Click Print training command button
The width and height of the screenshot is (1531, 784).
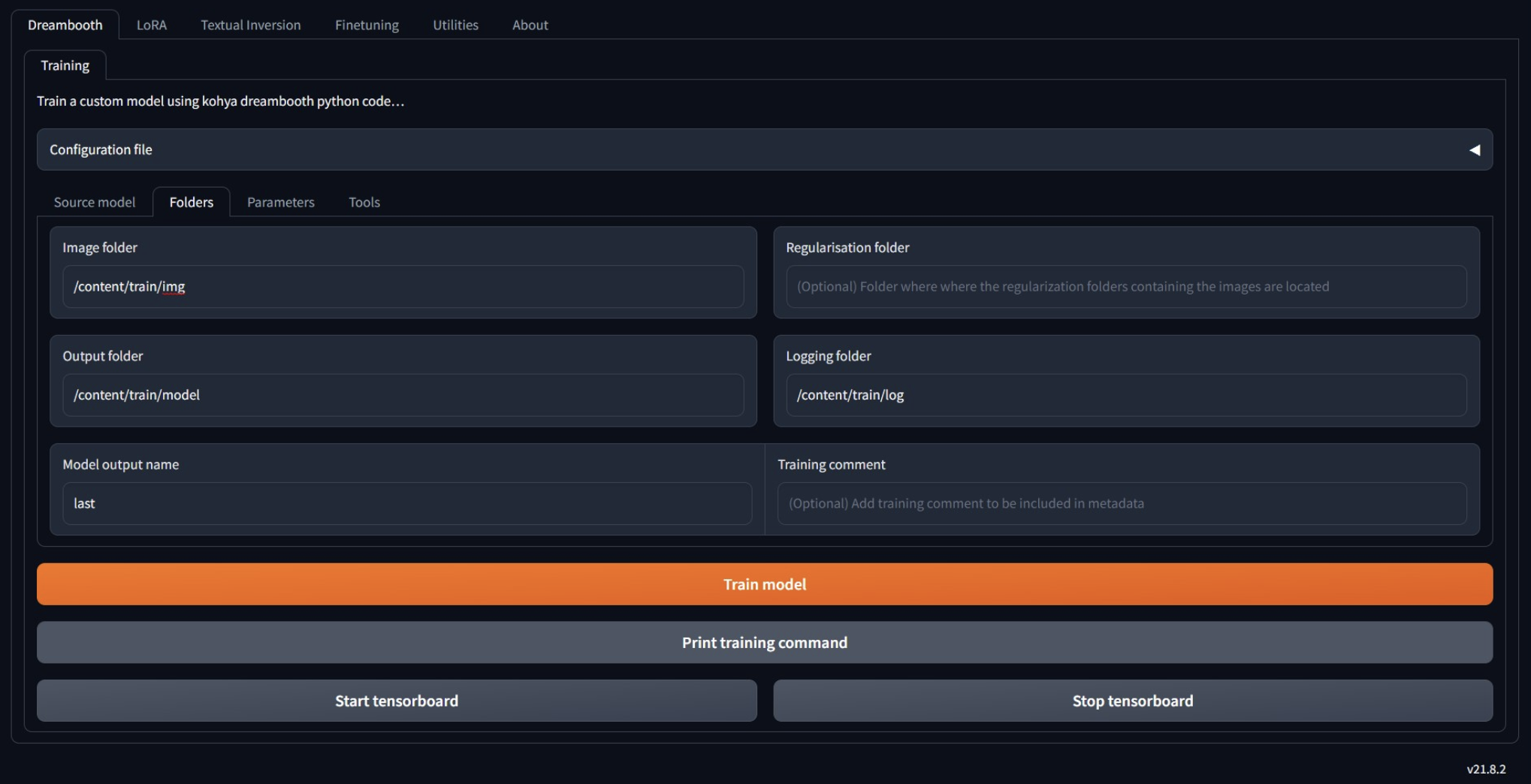pyautogui.click(x=764, y=642)
